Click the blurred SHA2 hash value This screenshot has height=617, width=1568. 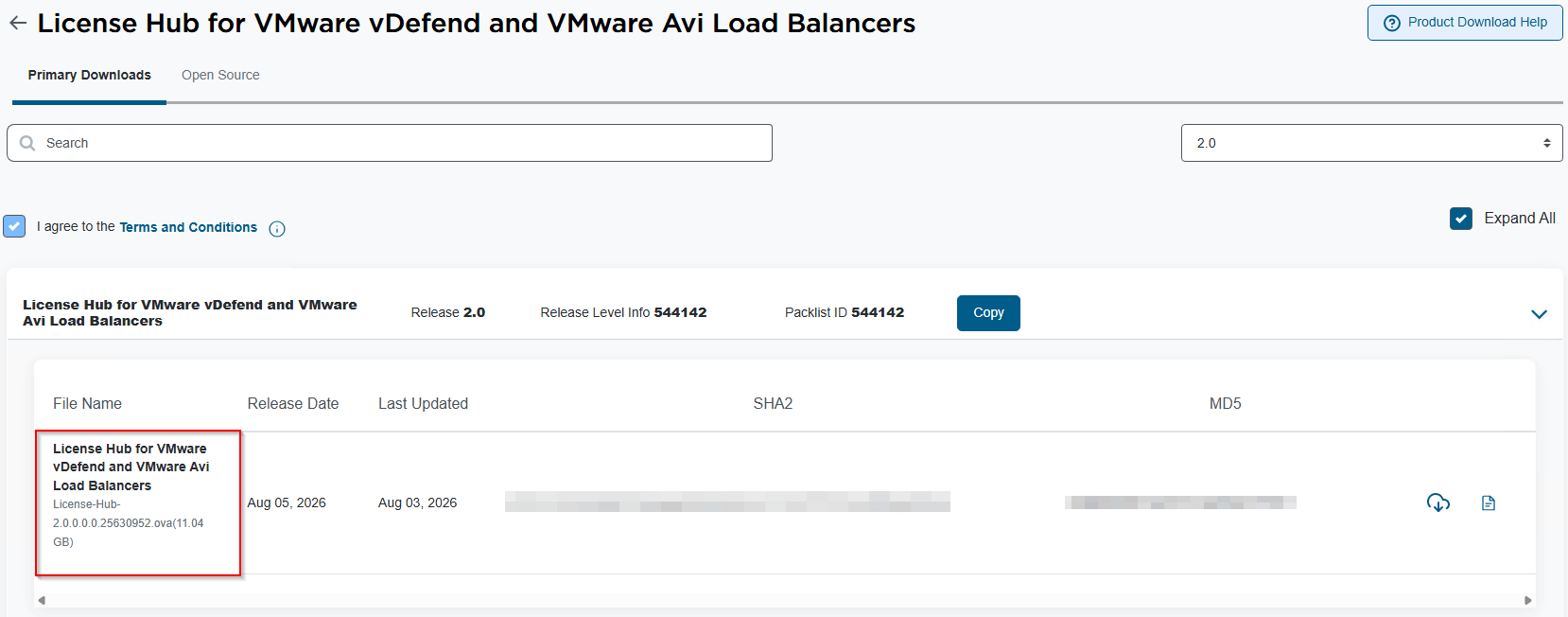pos(727,502)
